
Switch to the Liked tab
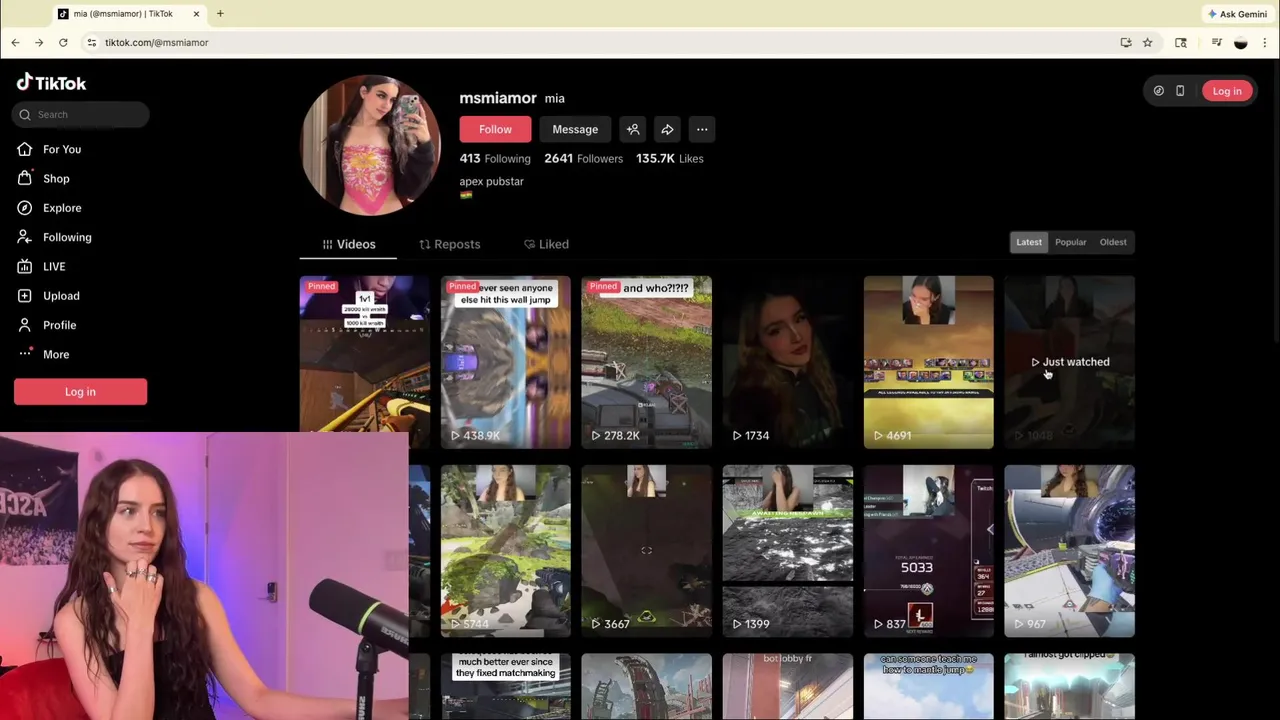tap(546, 244)
